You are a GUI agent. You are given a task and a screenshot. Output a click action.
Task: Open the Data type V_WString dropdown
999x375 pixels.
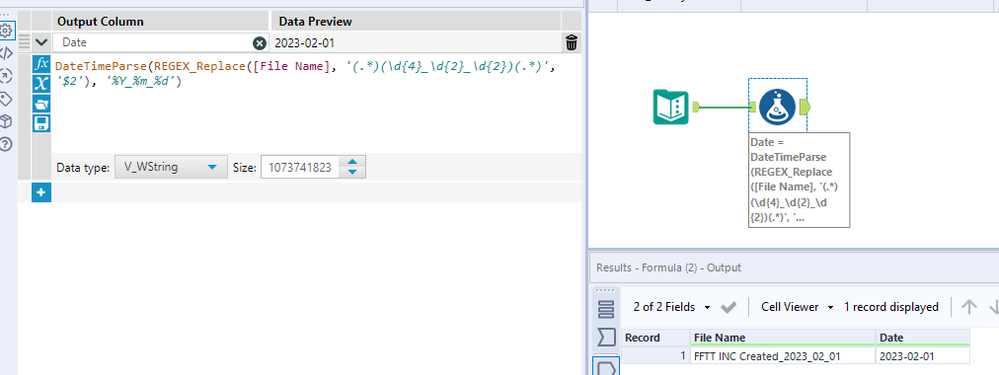point(170,167)
